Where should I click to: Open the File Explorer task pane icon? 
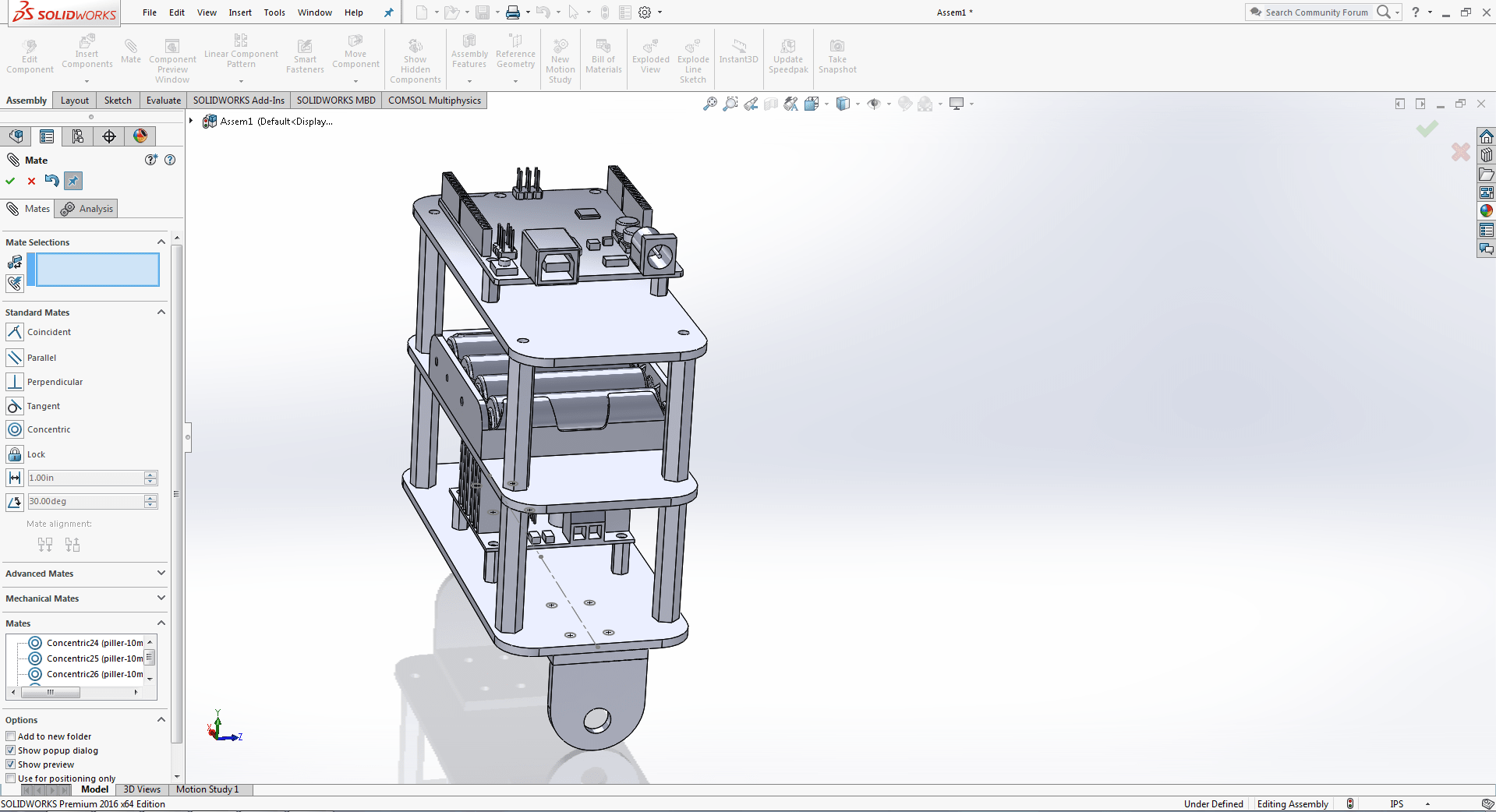1487,174
